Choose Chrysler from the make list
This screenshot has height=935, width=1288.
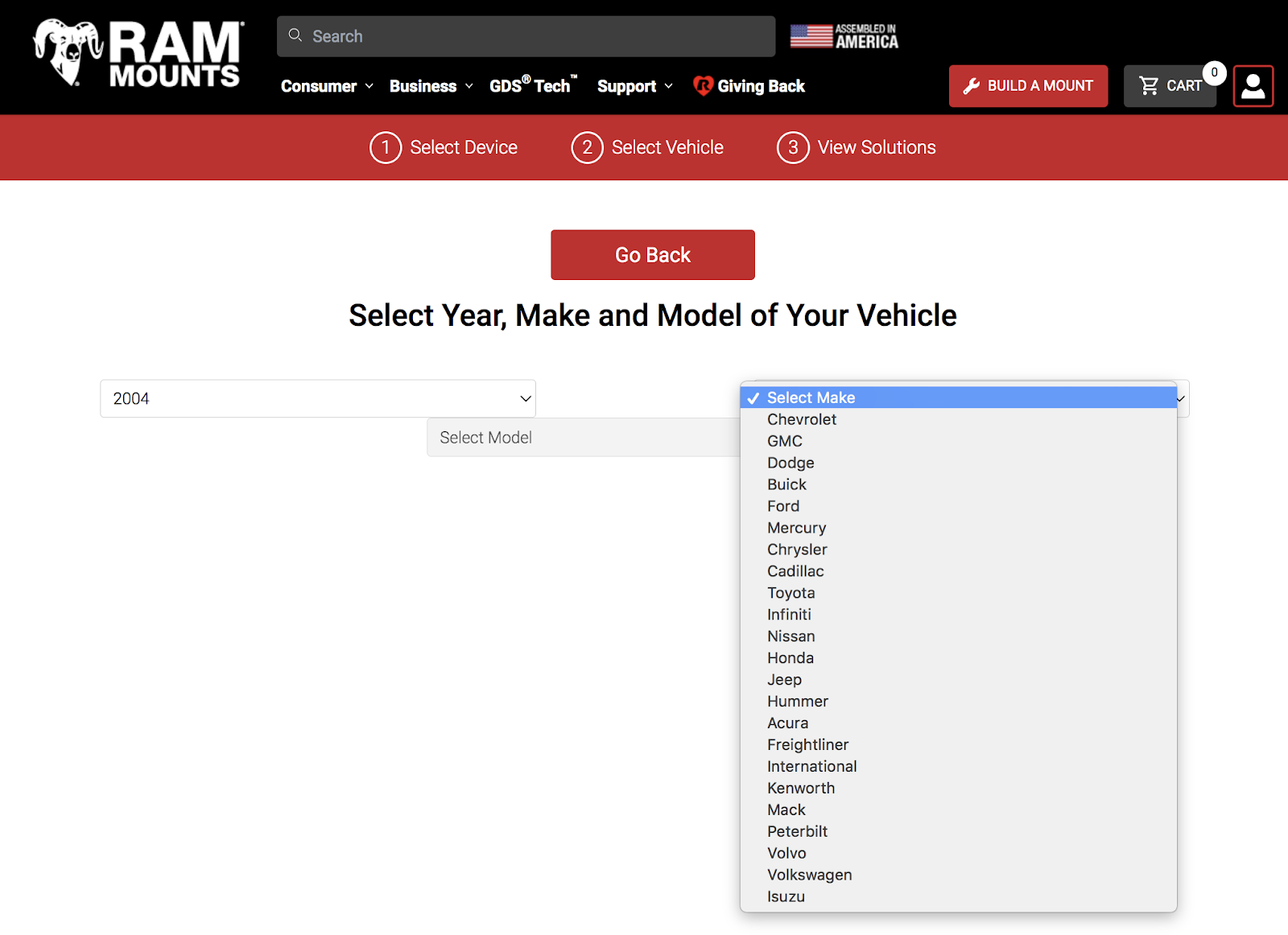[958, 550]
